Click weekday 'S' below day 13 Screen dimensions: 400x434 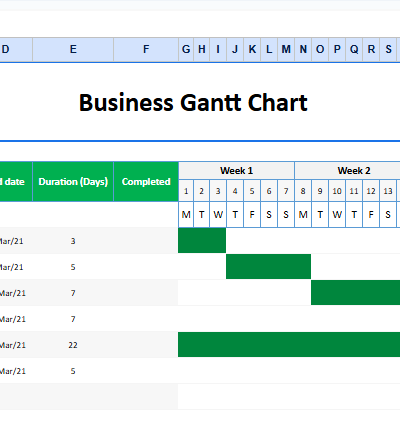[388, 215]
